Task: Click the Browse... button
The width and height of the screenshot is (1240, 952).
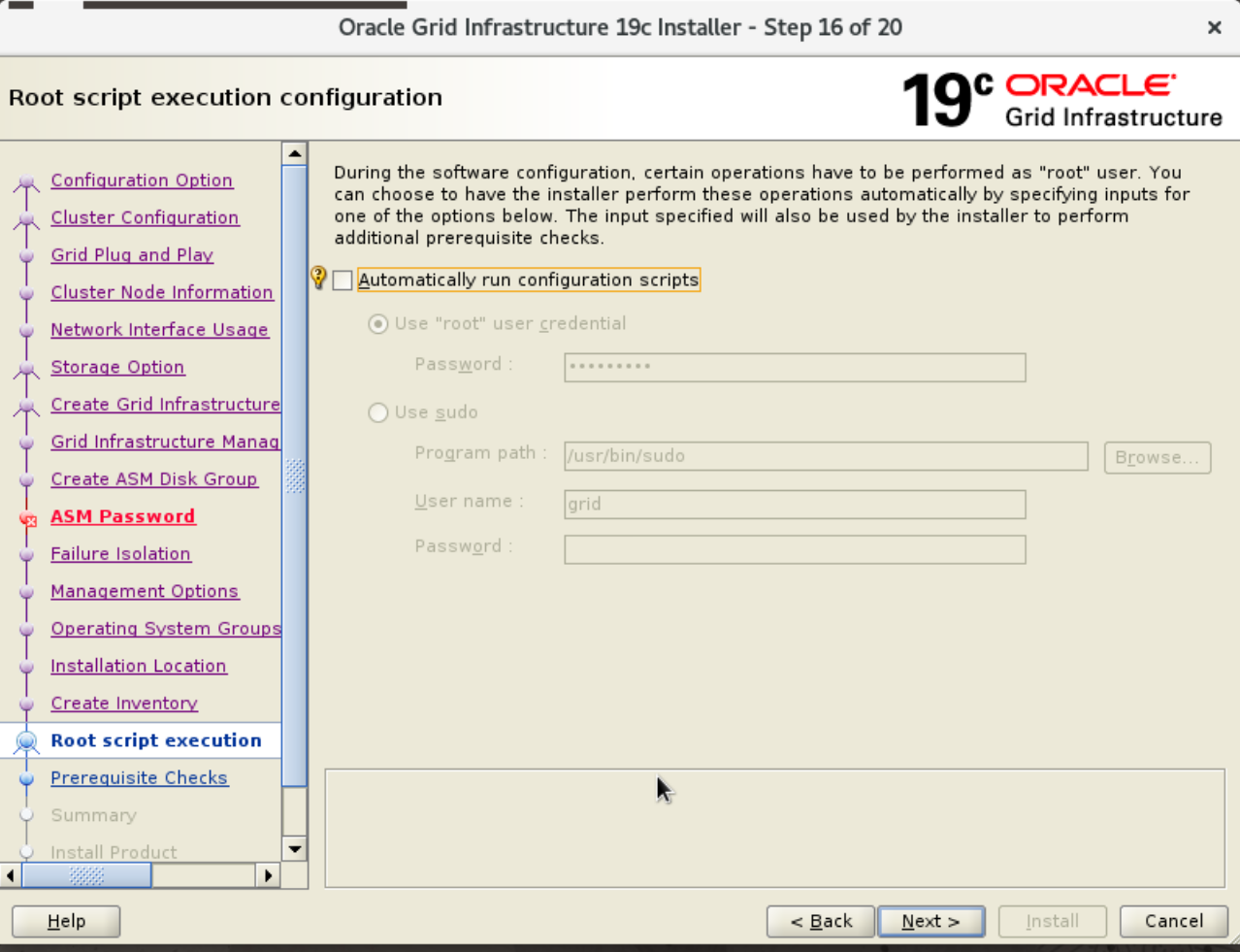Action: 1158,457
